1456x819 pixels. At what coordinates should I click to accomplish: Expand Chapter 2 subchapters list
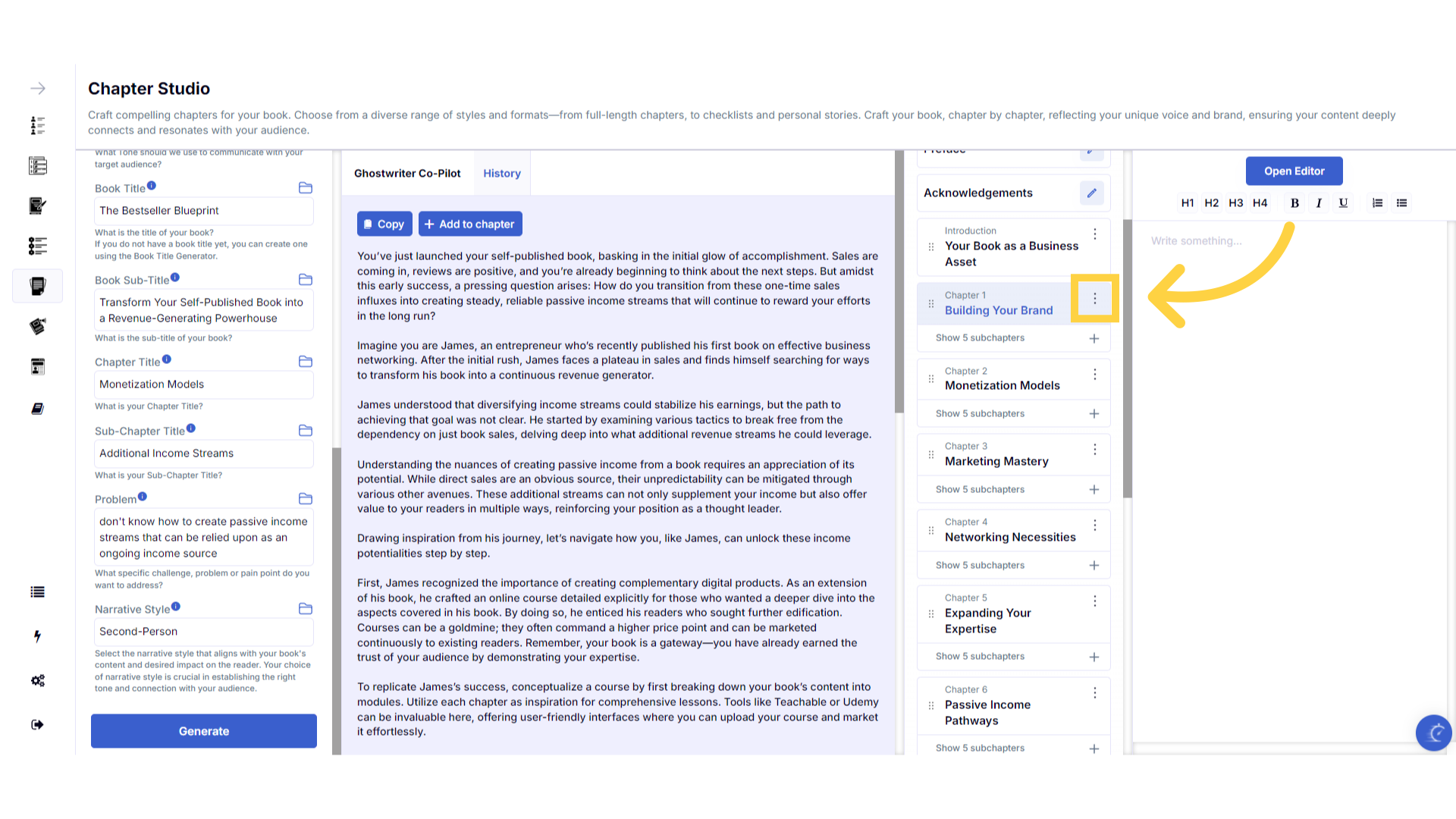click(980, 413)
